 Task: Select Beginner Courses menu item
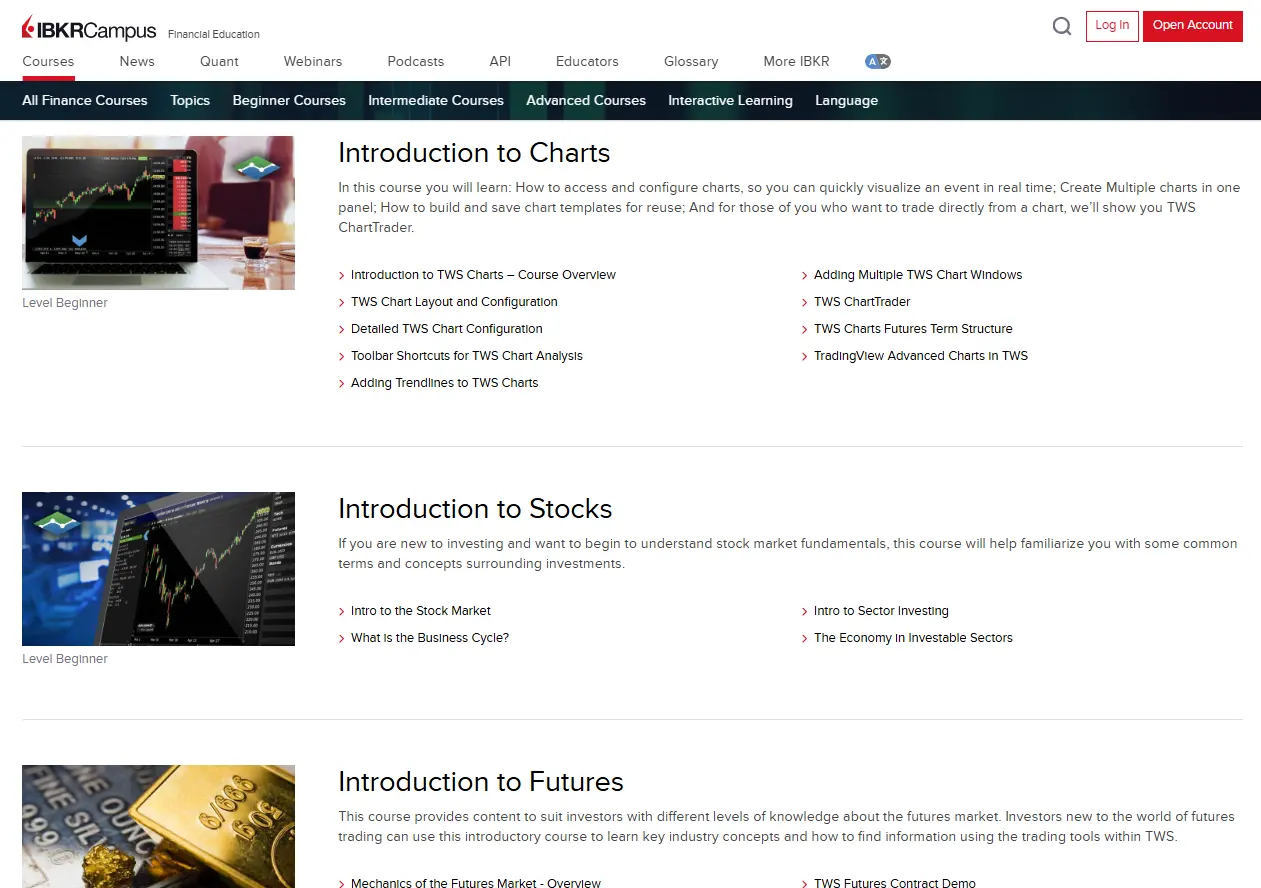pos(289,100)
